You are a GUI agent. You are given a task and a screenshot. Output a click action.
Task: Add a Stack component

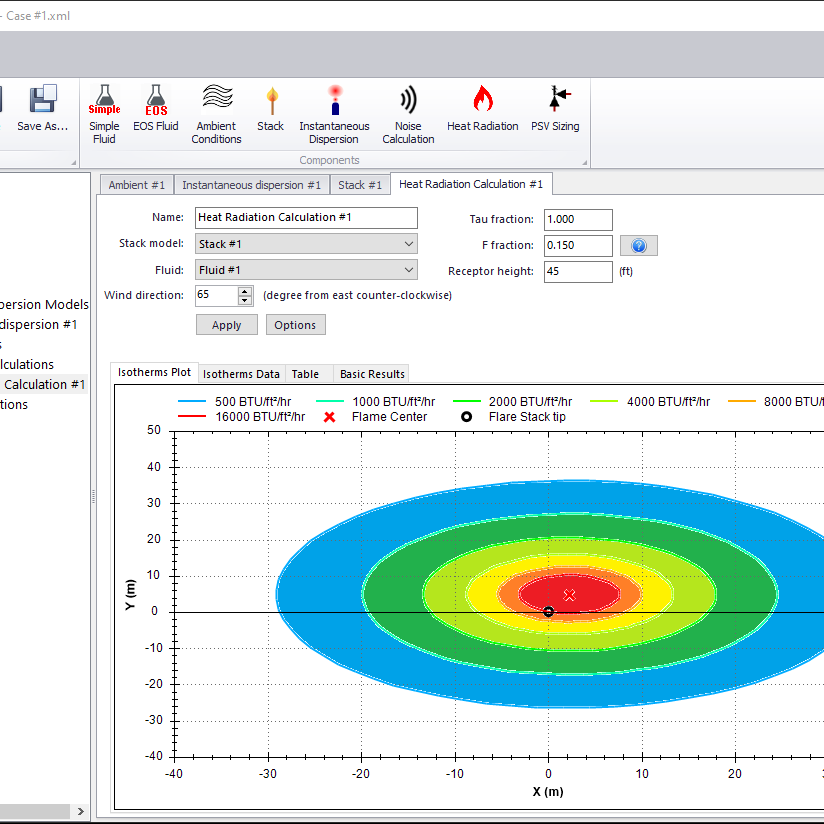[x=270, y=101]
